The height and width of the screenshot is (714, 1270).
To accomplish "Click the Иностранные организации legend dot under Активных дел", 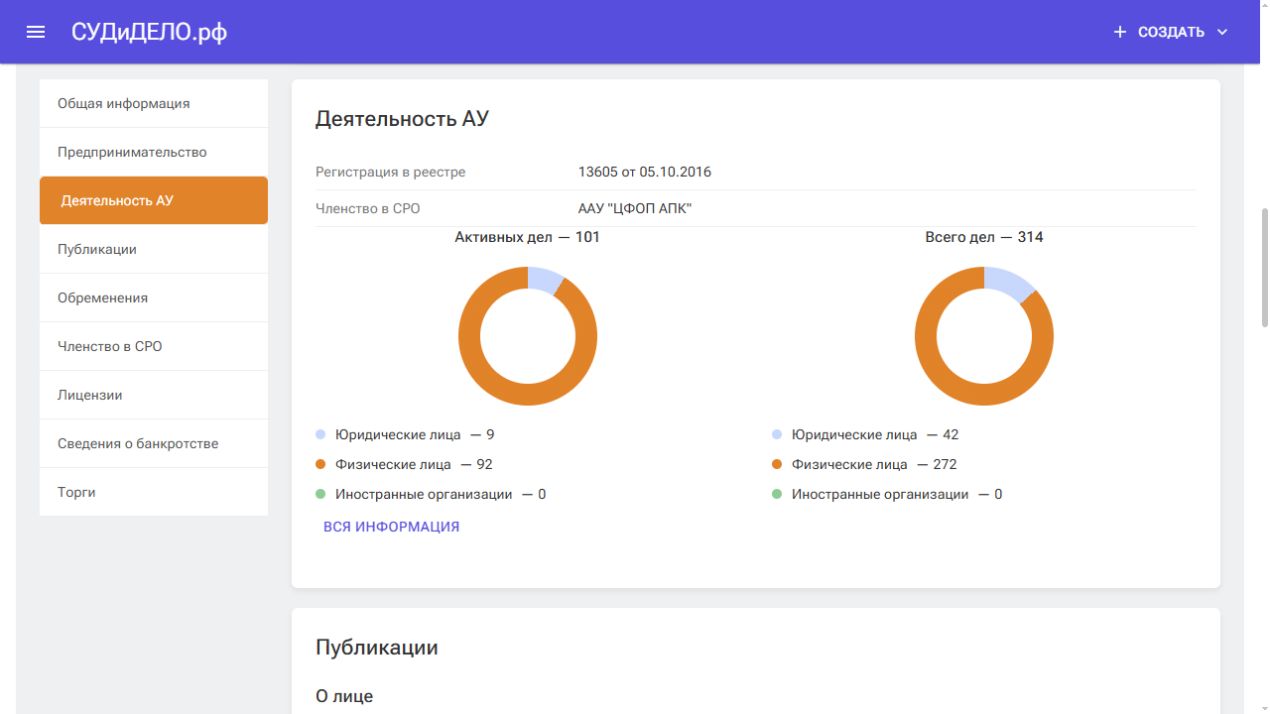I will click(x=321, y=494).
